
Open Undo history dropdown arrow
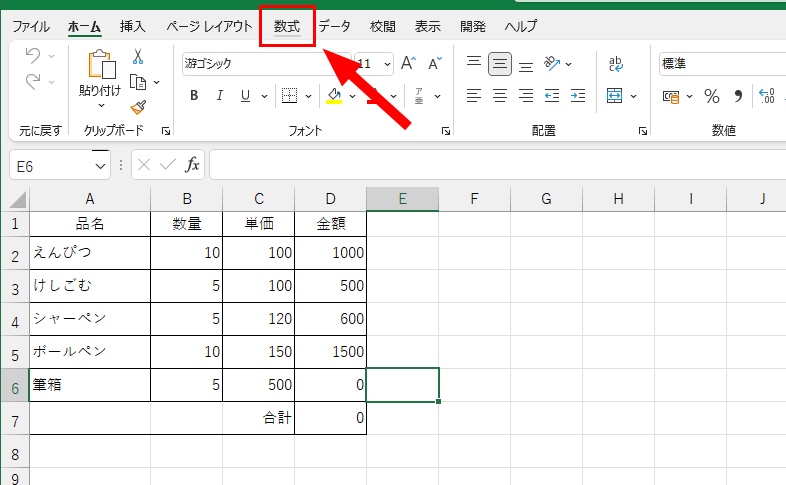click(52, 56)
